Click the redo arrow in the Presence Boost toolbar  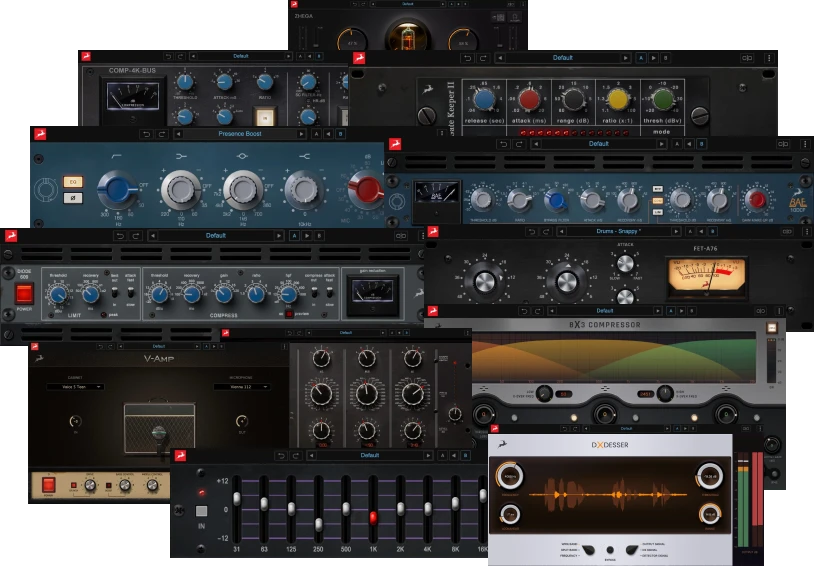tap(162, 133)
